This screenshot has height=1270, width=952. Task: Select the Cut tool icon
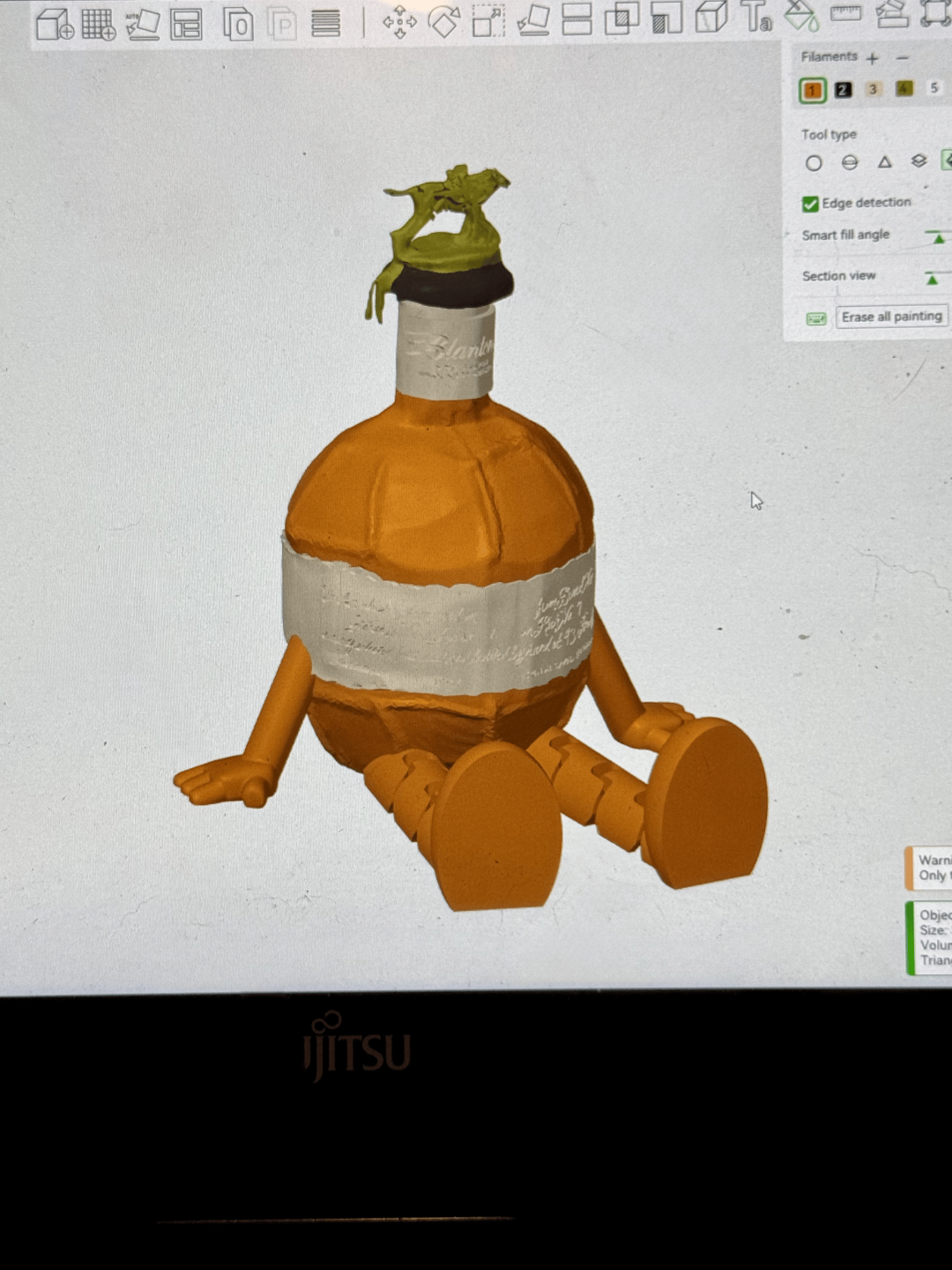pos(576,19)
